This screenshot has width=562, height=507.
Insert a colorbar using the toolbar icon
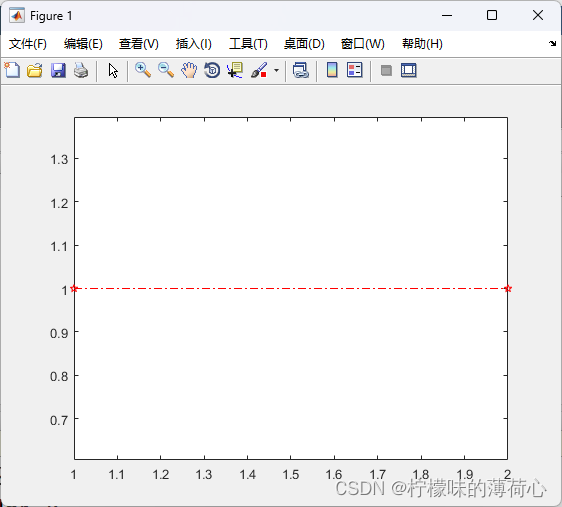[332, 70]
